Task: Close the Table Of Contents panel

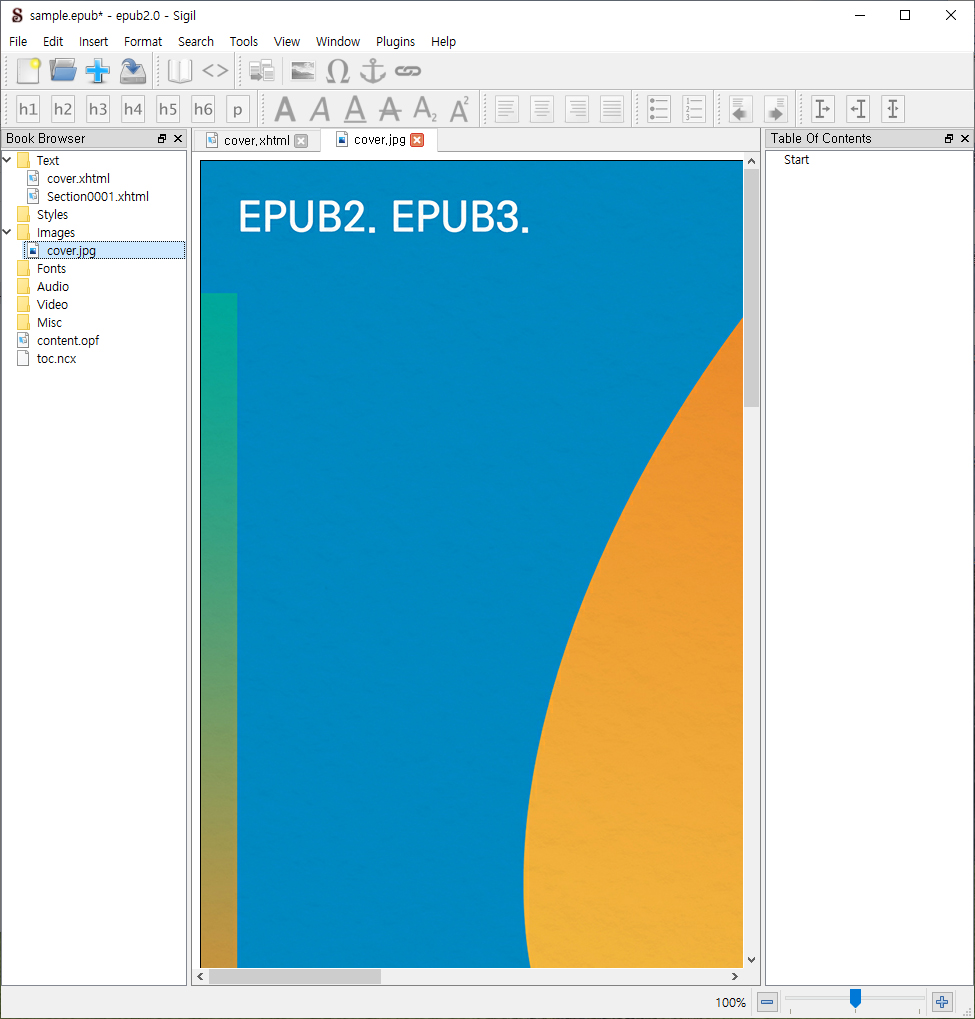Action: [965, 138]
